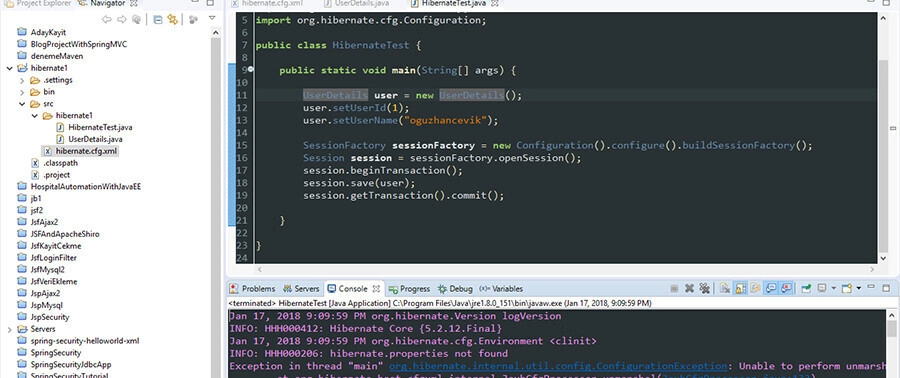The image size is (900, 378).
Task: Select the HospitalAutomationWithJavaEE project
Action: (x=79, y=186)
